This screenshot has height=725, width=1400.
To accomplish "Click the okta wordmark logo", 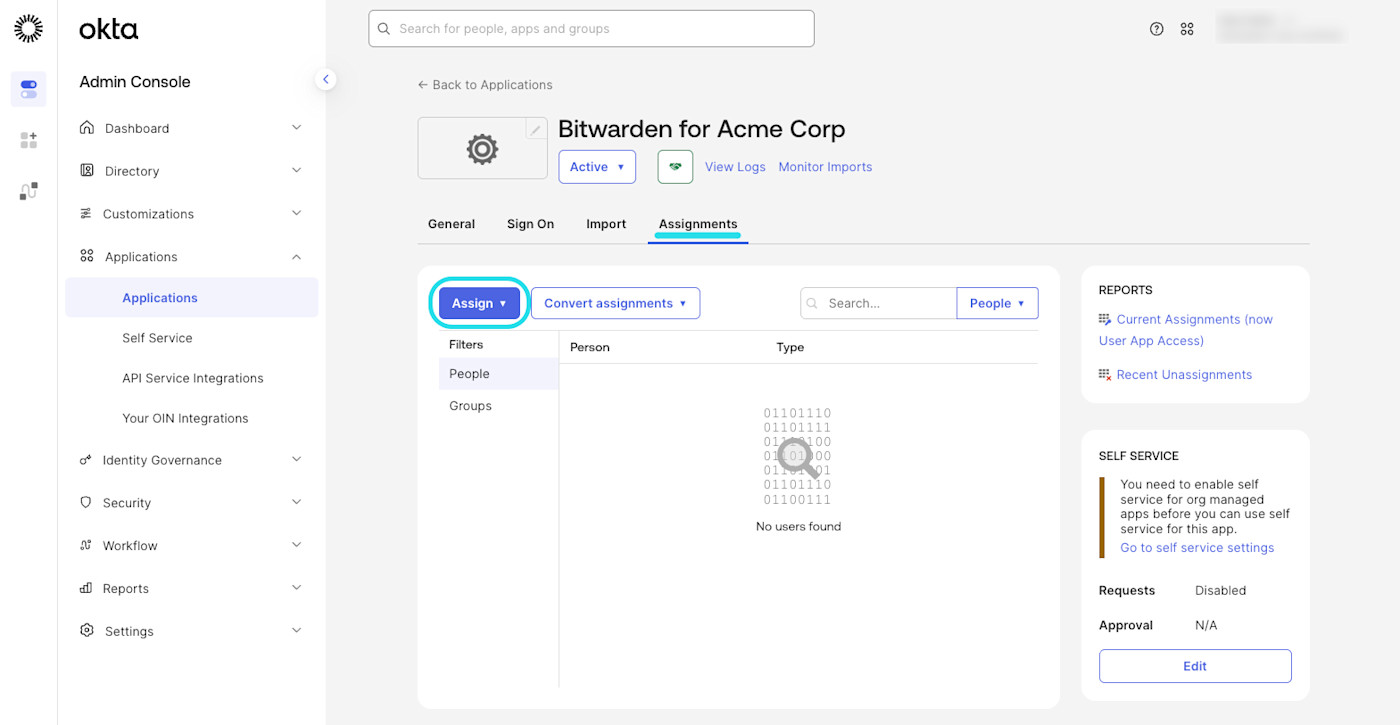I will 109,29.
